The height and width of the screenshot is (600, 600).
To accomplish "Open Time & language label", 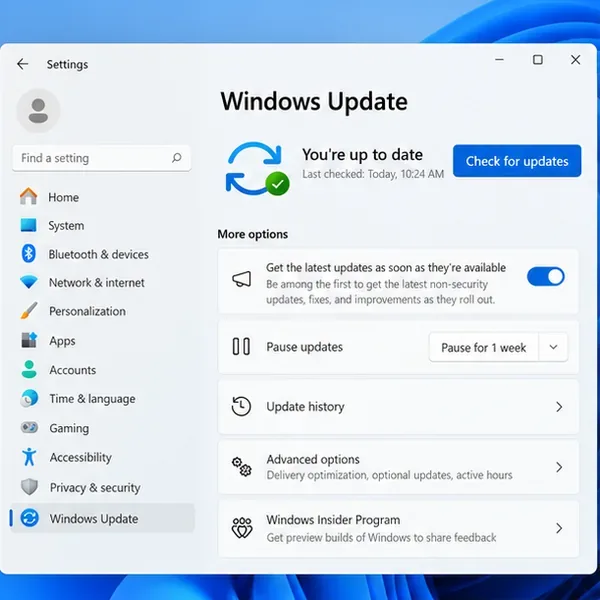I will pyautogui.click(x=92, y=399).
